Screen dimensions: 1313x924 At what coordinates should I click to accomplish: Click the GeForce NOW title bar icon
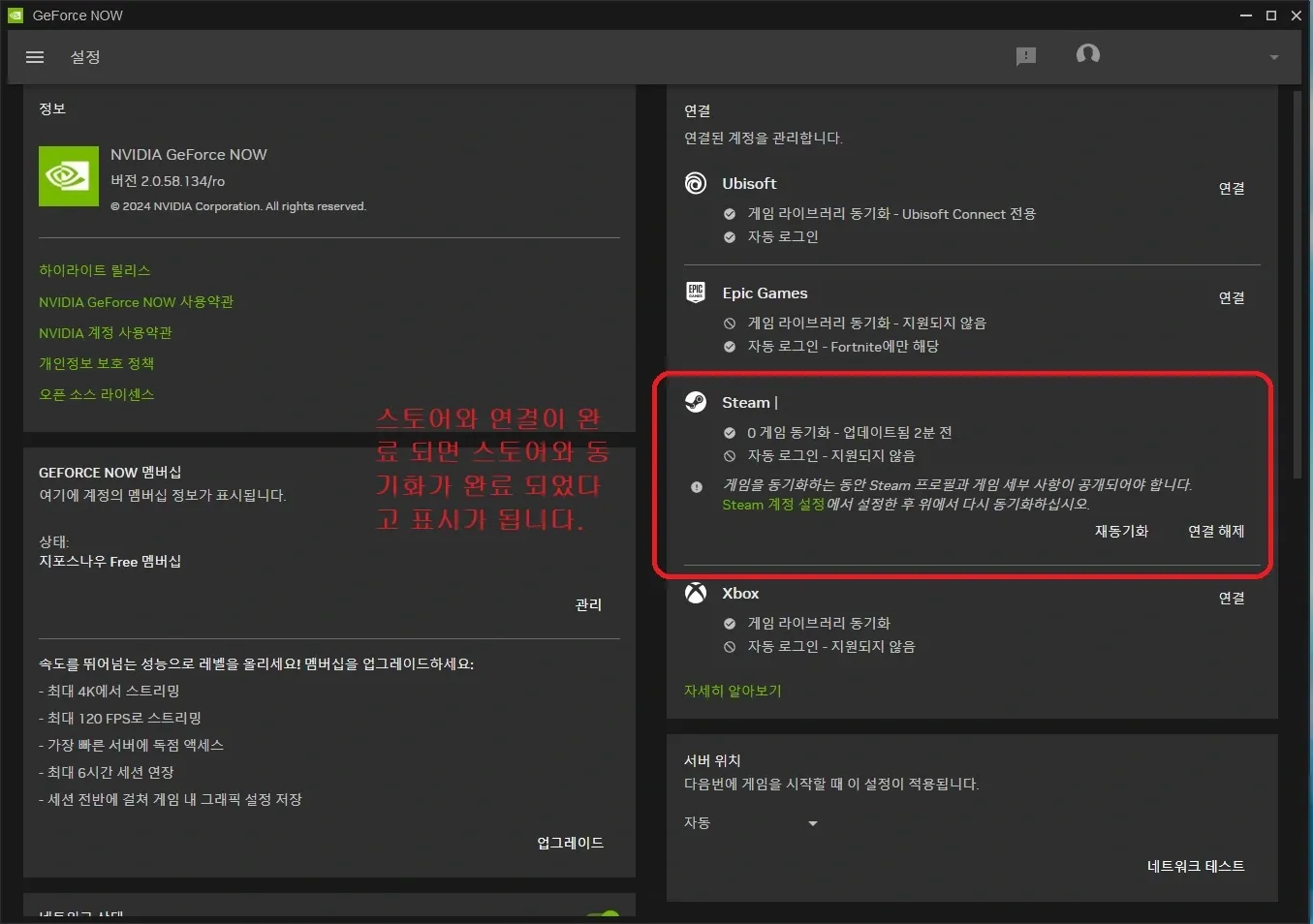pos(16,15)
